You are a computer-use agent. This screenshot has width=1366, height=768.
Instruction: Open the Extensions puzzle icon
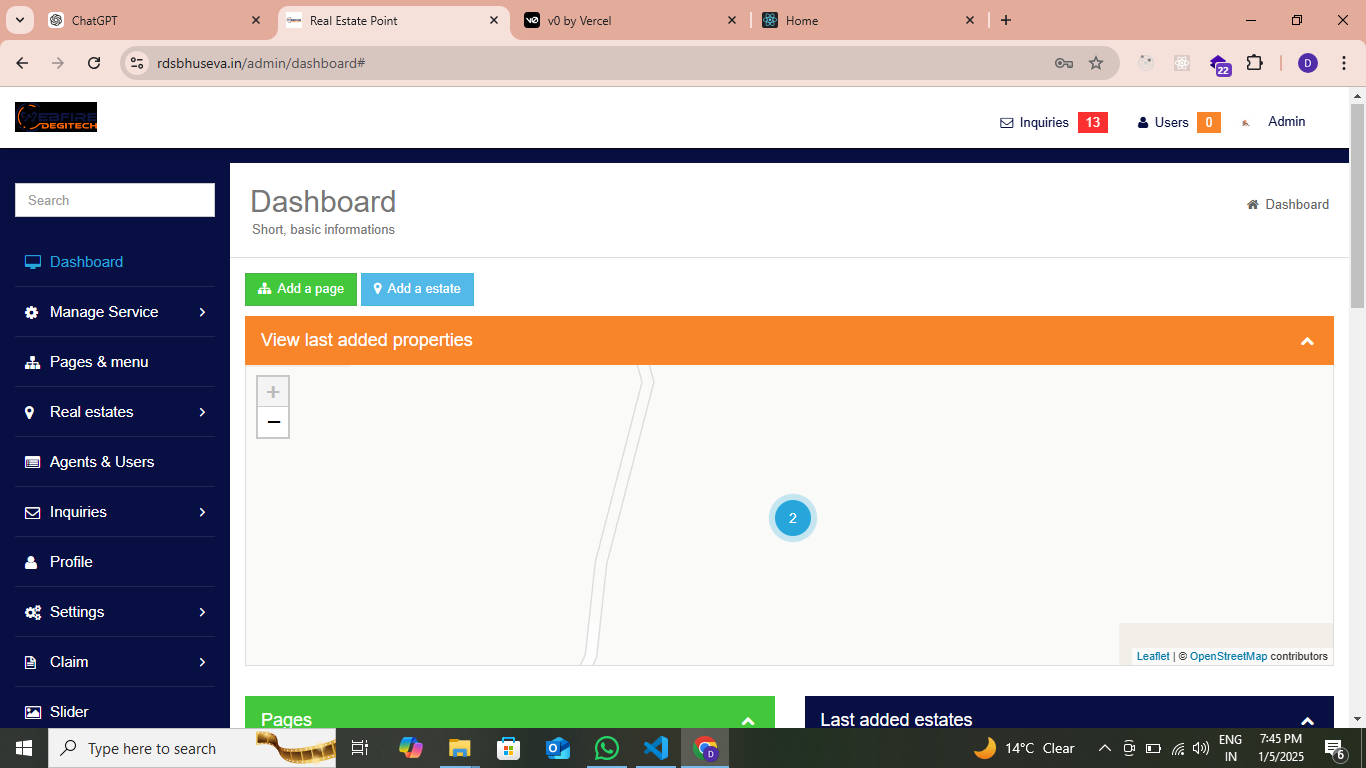[1254, 63]
